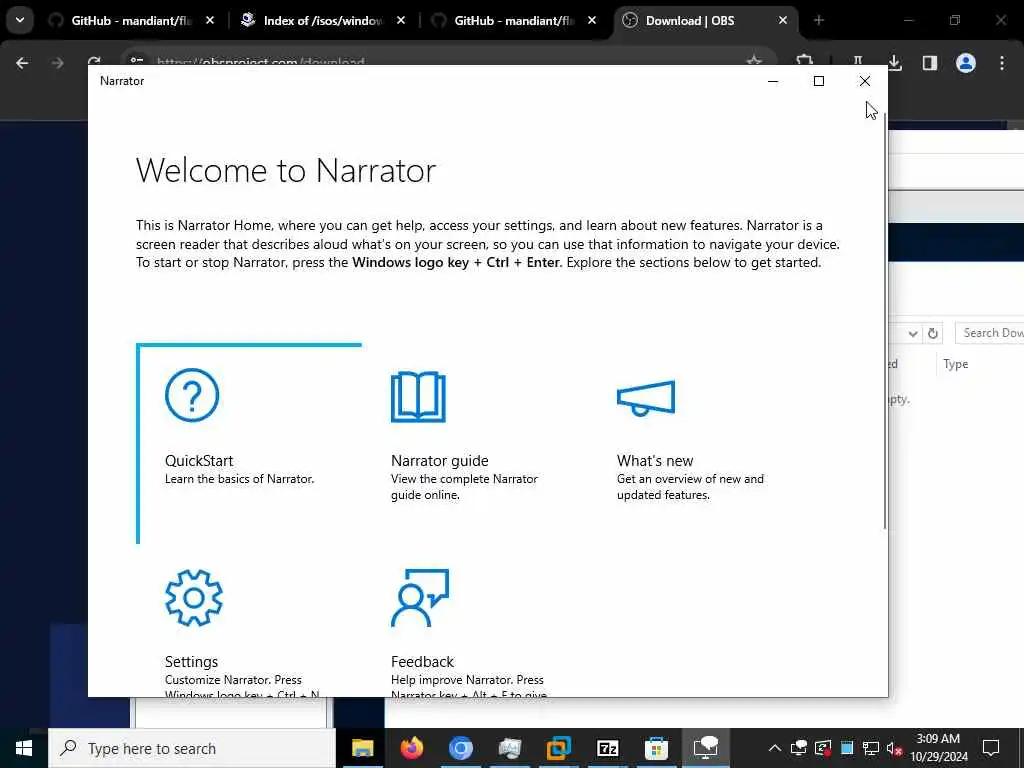Click the Narrator taskbar icon

pyautogui.click(x=705, y=748)
